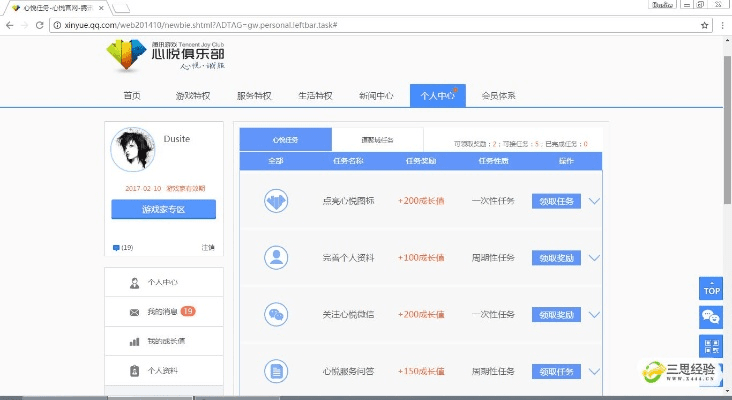Click the +100成长值 reward text

coord(421,258)
